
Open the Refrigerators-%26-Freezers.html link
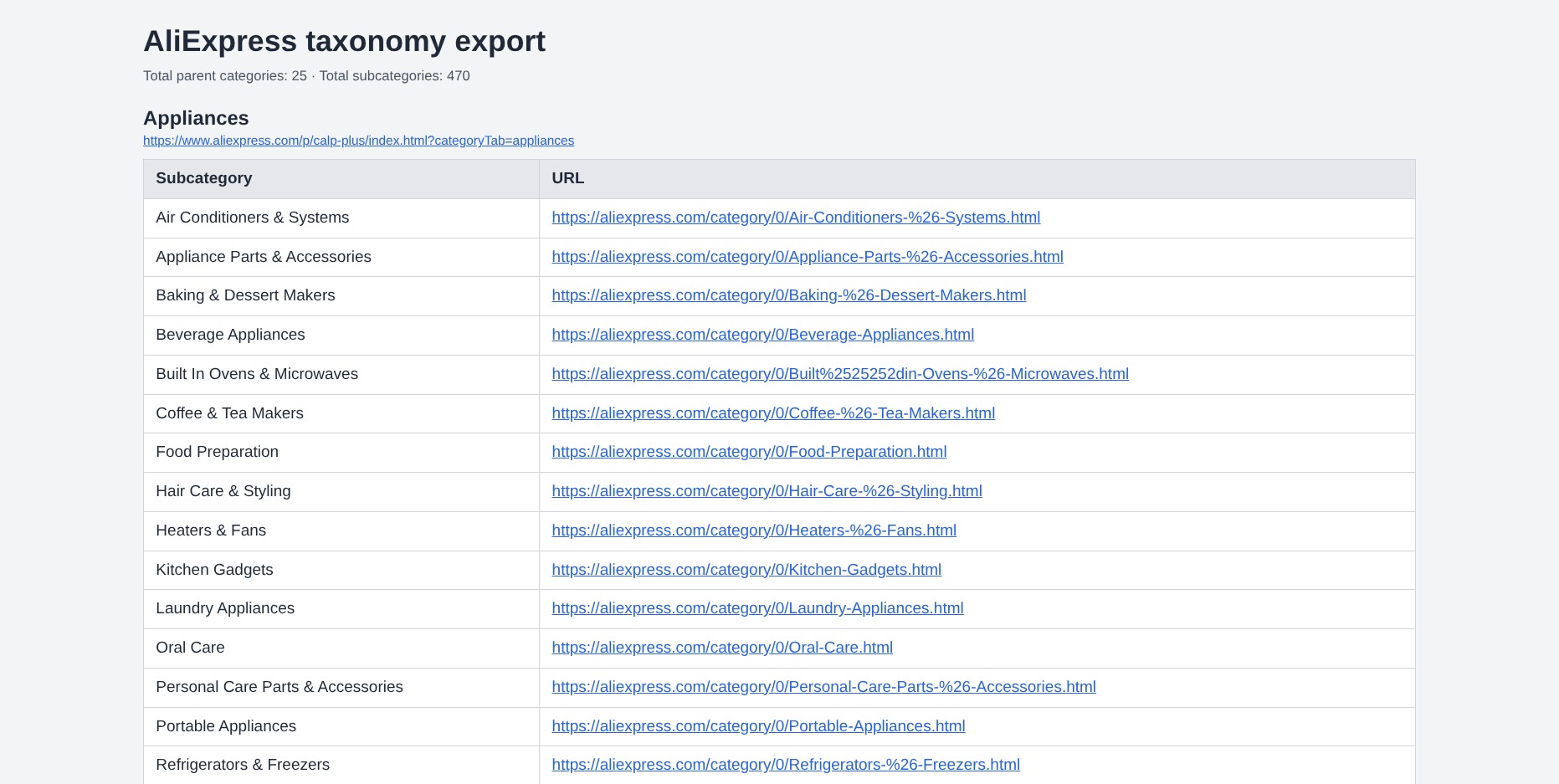pos(786,765)
